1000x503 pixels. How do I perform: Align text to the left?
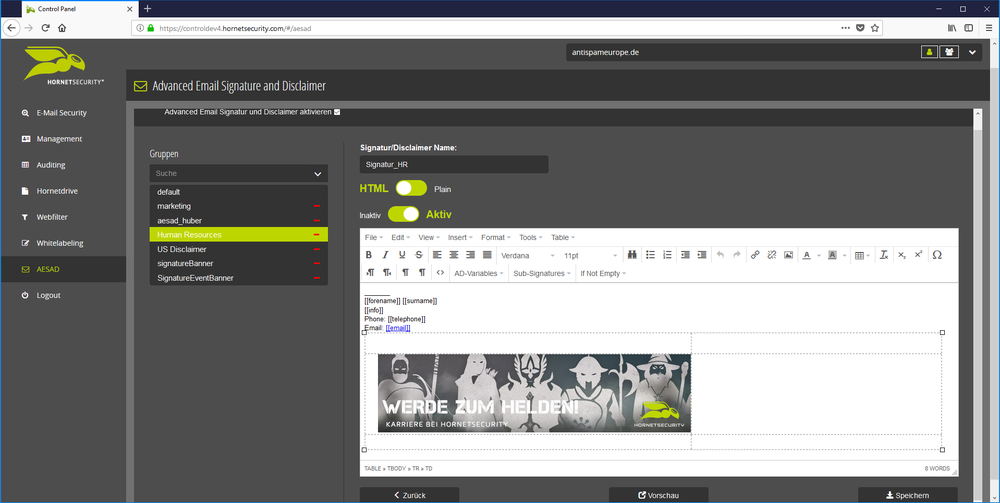point(437,255)
